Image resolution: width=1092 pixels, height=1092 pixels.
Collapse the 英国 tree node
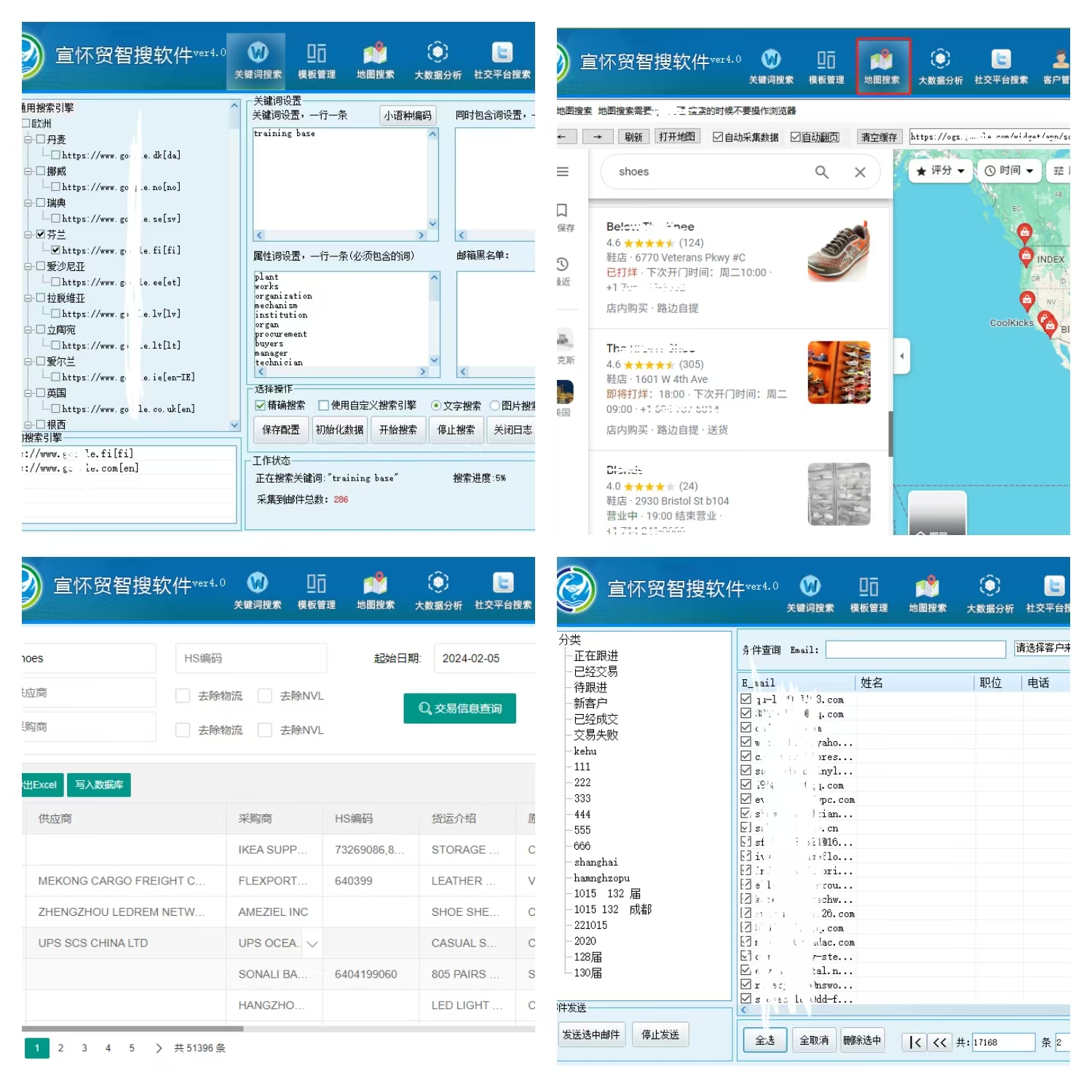(x=28, y=393)
